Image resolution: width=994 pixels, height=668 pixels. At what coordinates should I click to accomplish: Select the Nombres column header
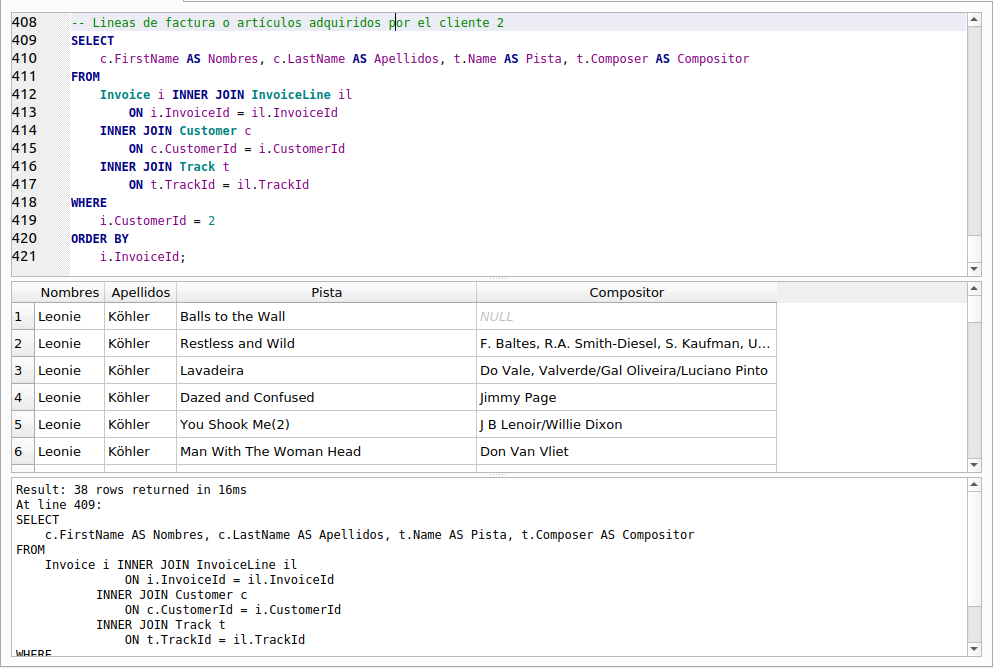click(x=68, y=292)
